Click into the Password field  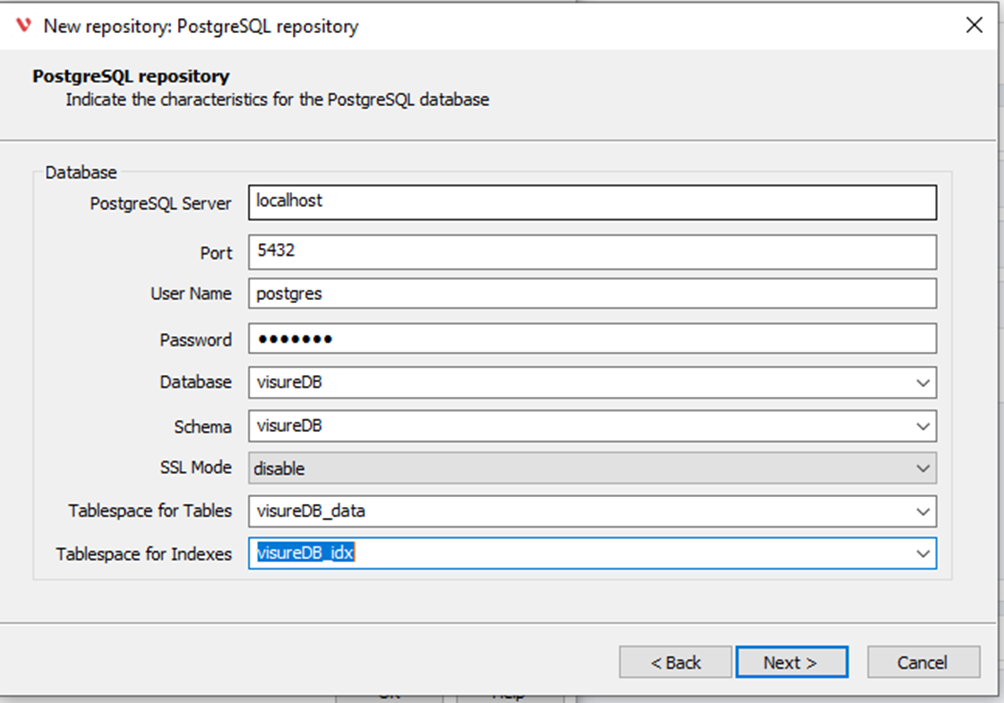(x=591, y=339)
